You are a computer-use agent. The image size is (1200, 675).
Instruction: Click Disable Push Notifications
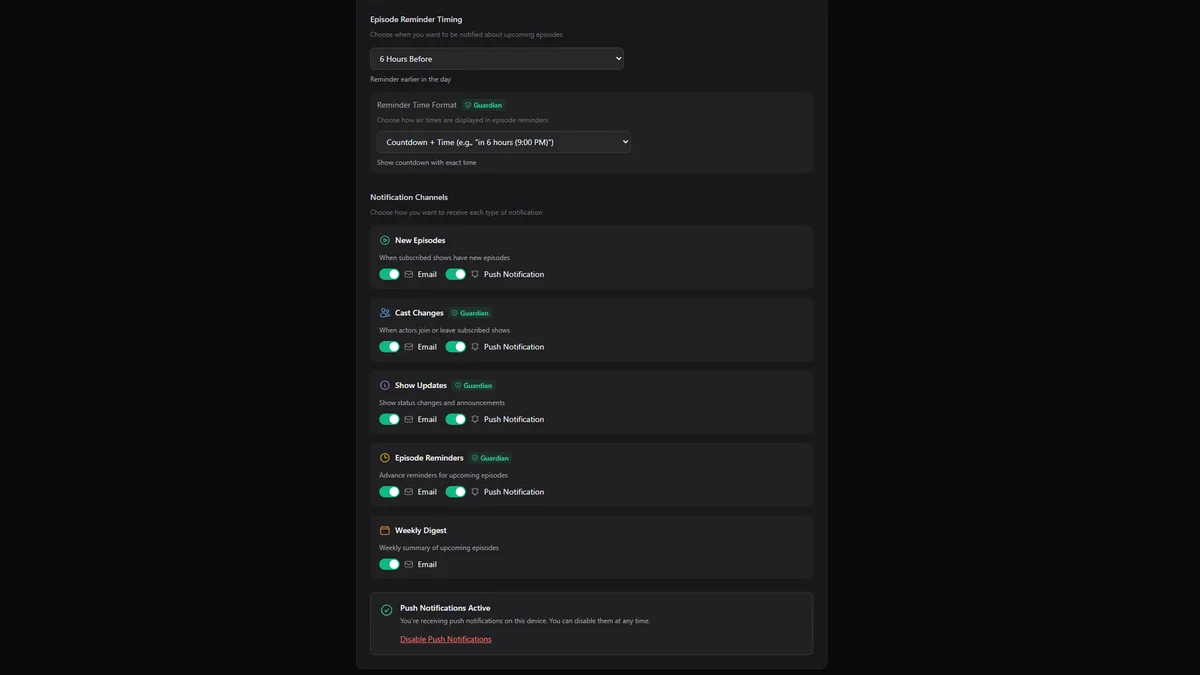click(445, 639)
